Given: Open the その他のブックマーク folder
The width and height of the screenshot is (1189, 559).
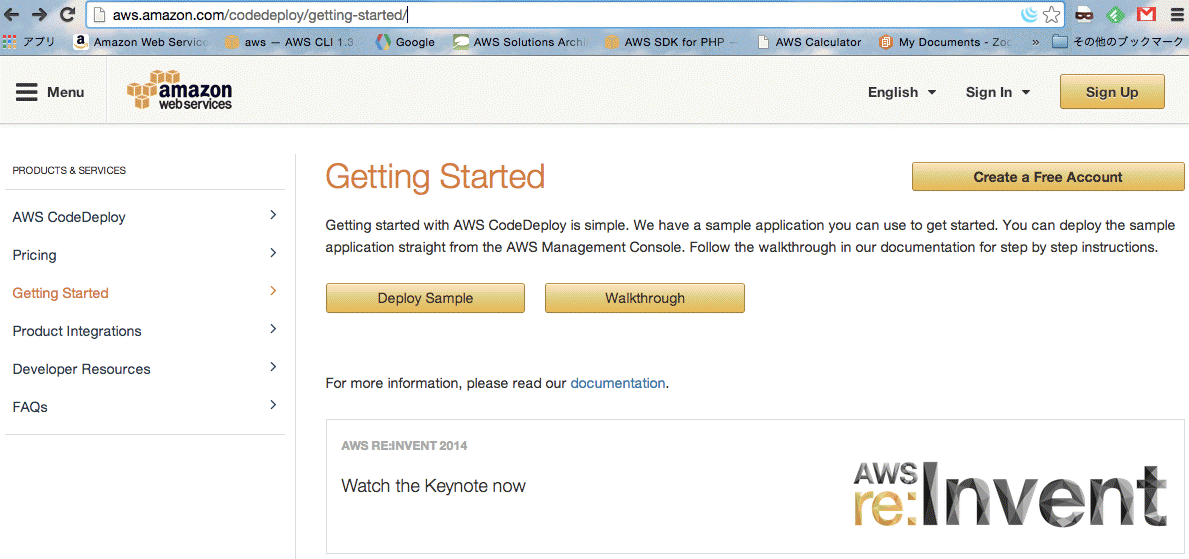Looking at the screenshot, I should (1118, 42).
